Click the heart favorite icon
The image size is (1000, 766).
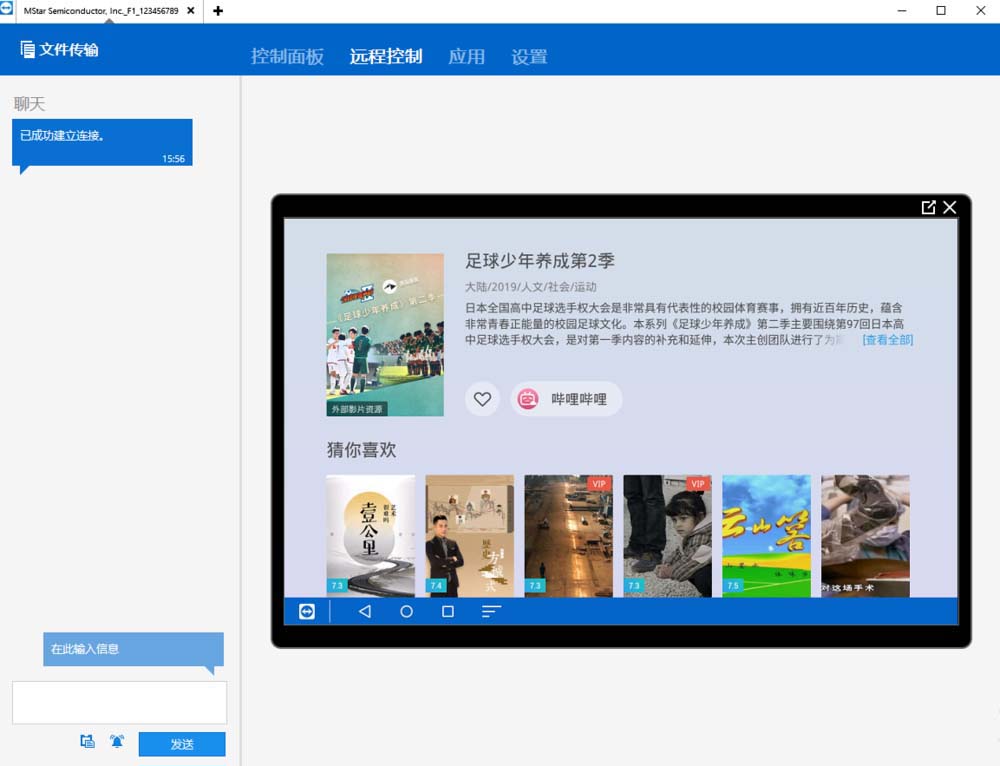482,399
